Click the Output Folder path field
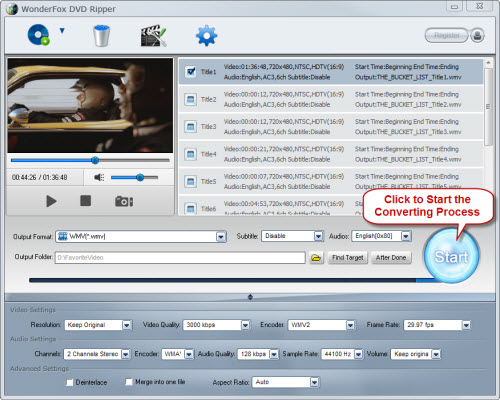 point(180,258)
